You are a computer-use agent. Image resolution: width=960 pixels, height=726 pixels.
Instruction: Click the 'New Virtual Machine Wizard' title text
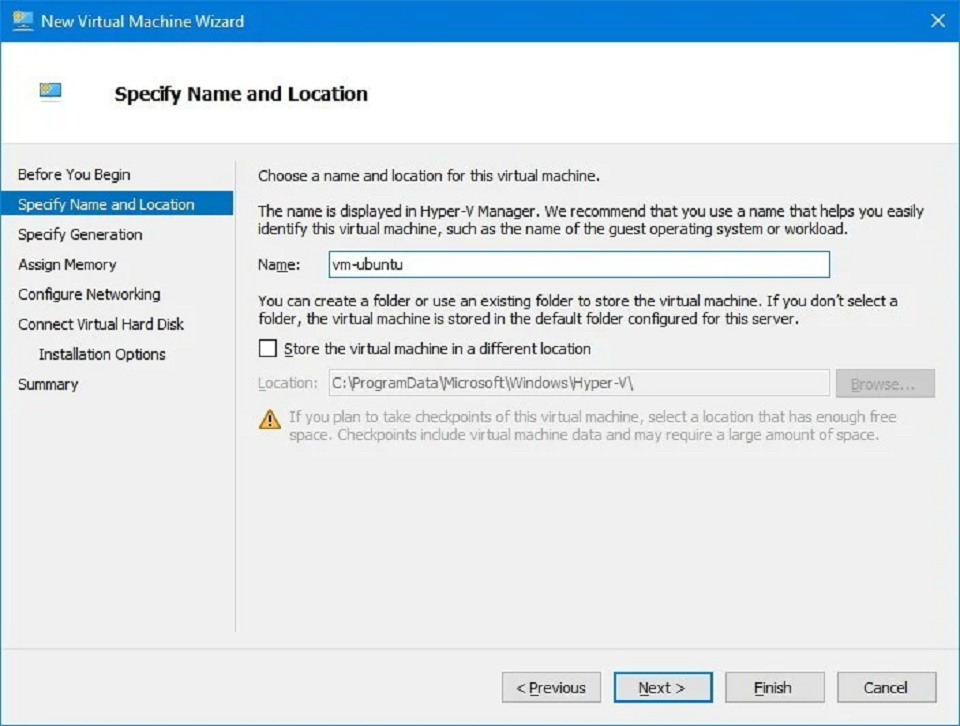143,21
